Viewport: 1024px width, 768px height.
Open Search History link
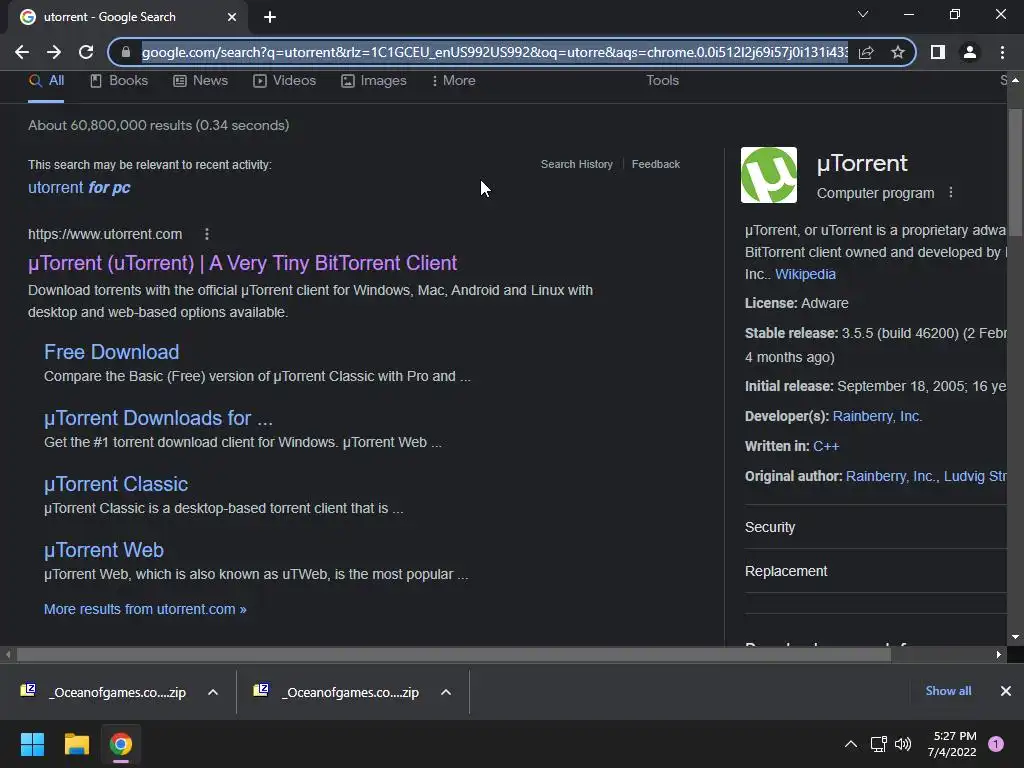pyautogui.click(x=577, y=165)
